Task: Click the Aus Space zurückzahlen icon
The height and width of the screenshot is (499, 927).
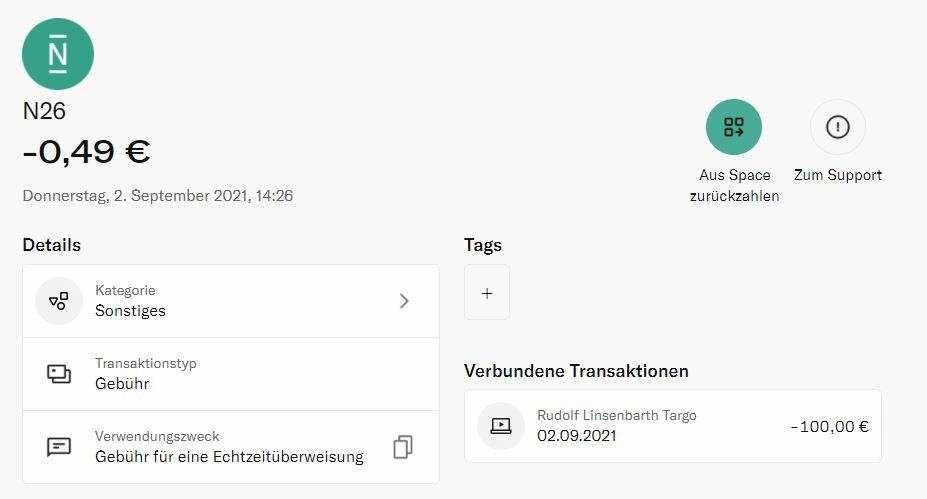Action: pyautogui.click(x=734, y=127)
